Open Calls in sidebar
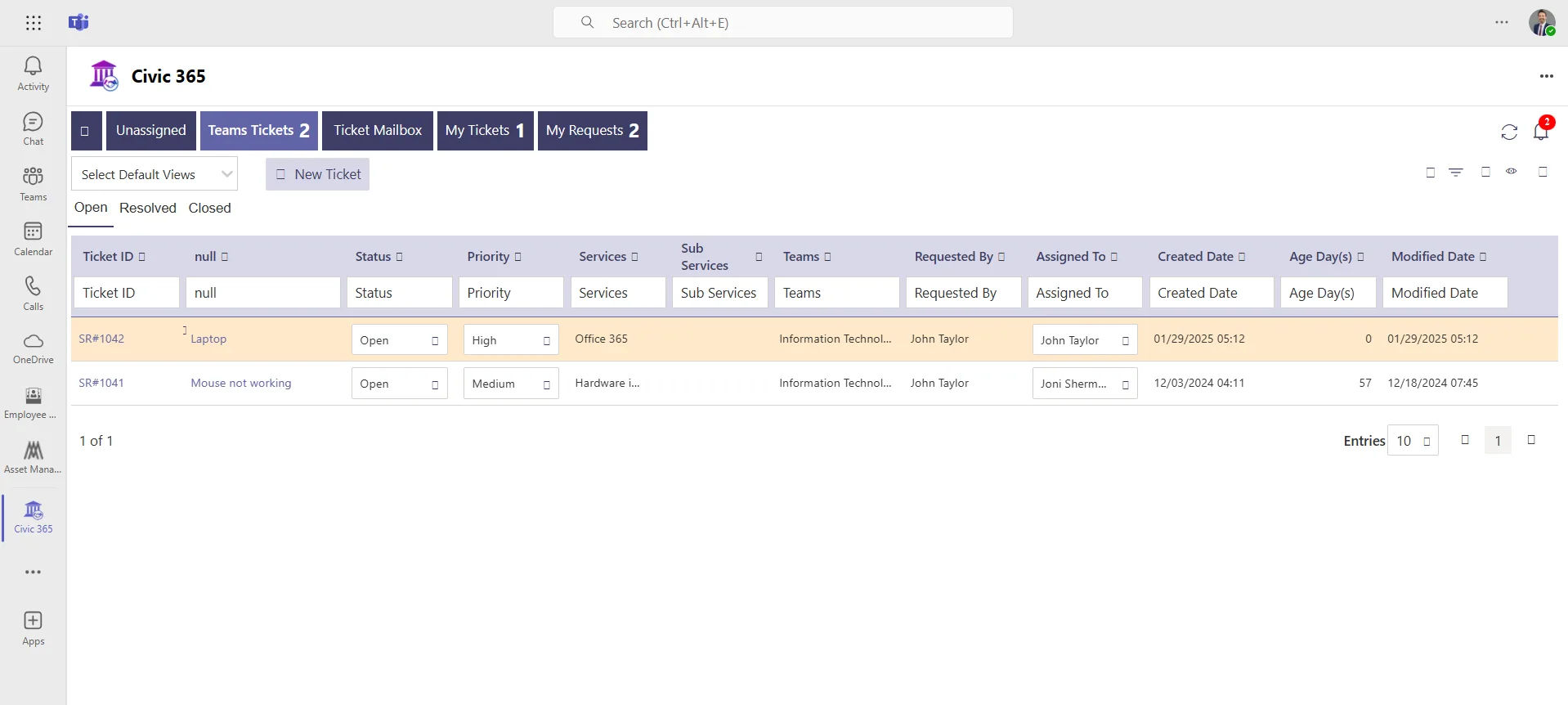Image resolution: width=1568 pixels, height=705 pixels. (x=33, y=294)
